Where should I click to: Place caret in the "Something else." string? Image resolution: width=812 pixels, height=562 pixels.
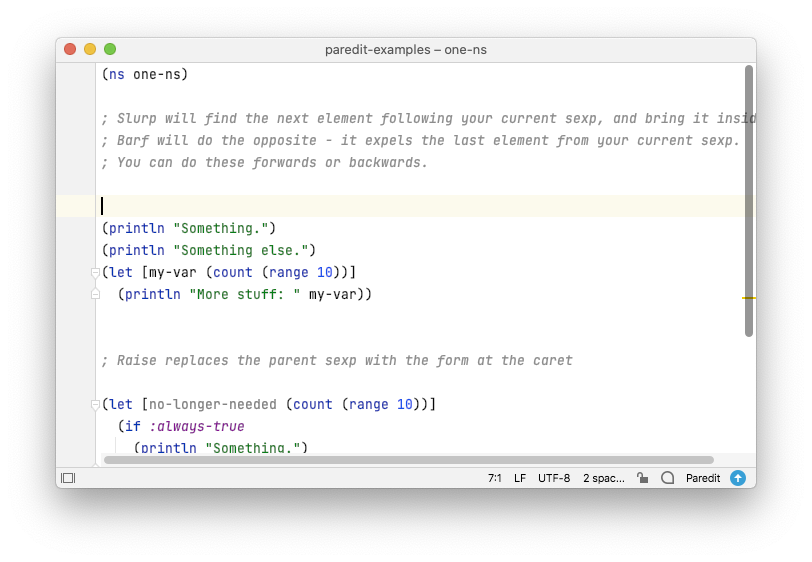pyautogui.click(x=241, y=250)
